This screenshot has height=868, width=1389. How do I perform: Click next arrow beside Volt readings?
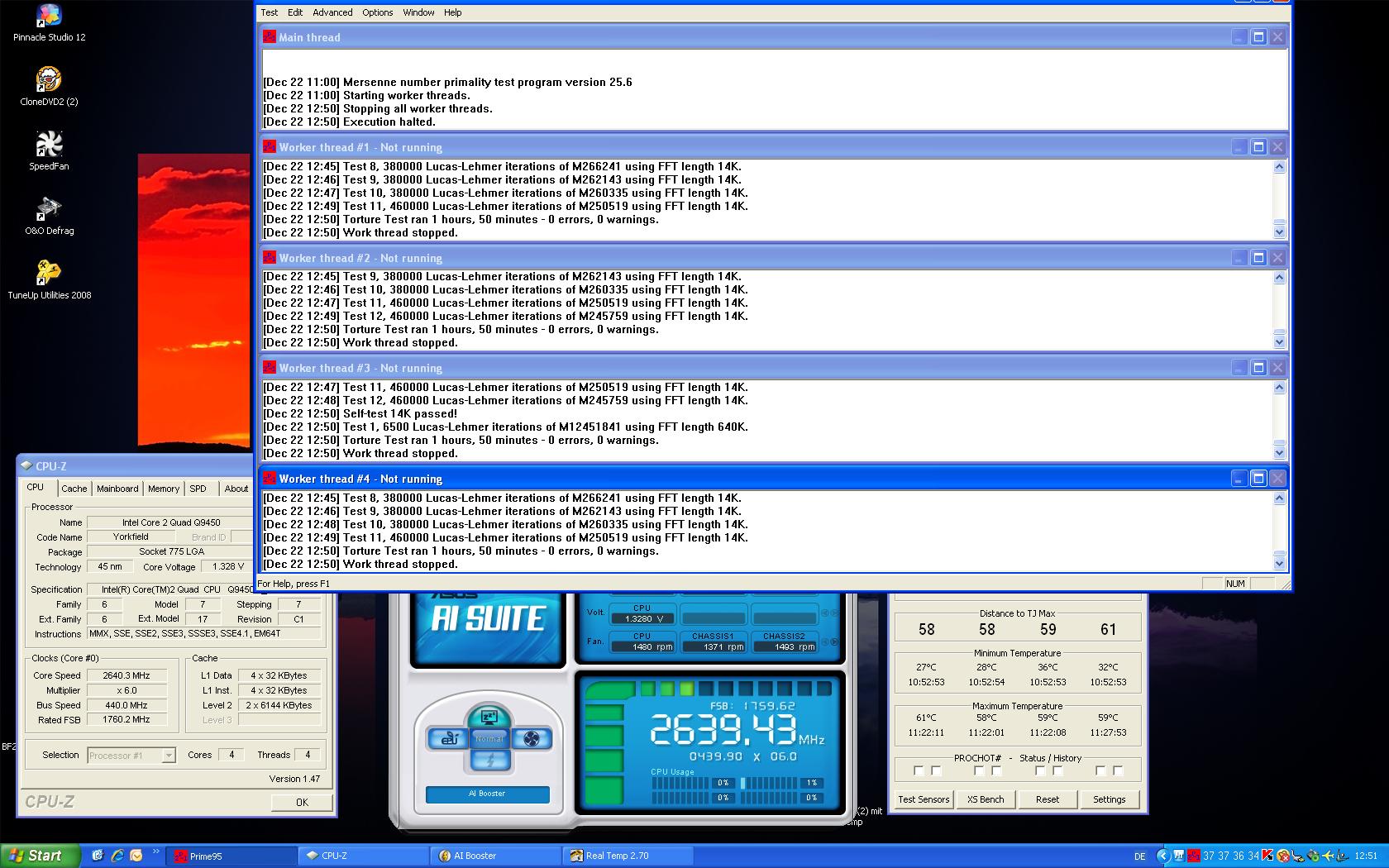coord(834,613)
